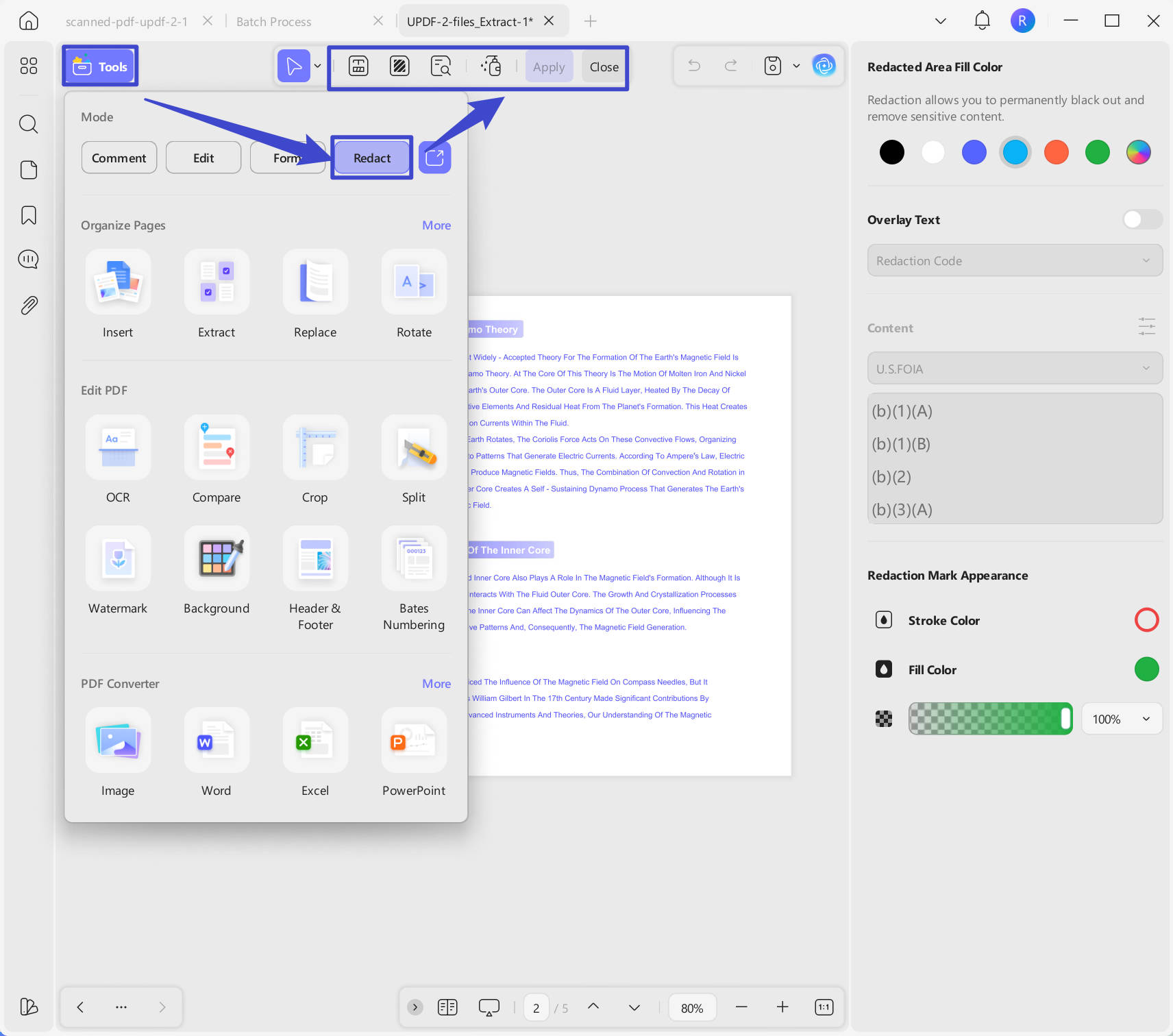Choose black redacted area fill color
The image size is (1173, 1036).
[x=891, y=152]
